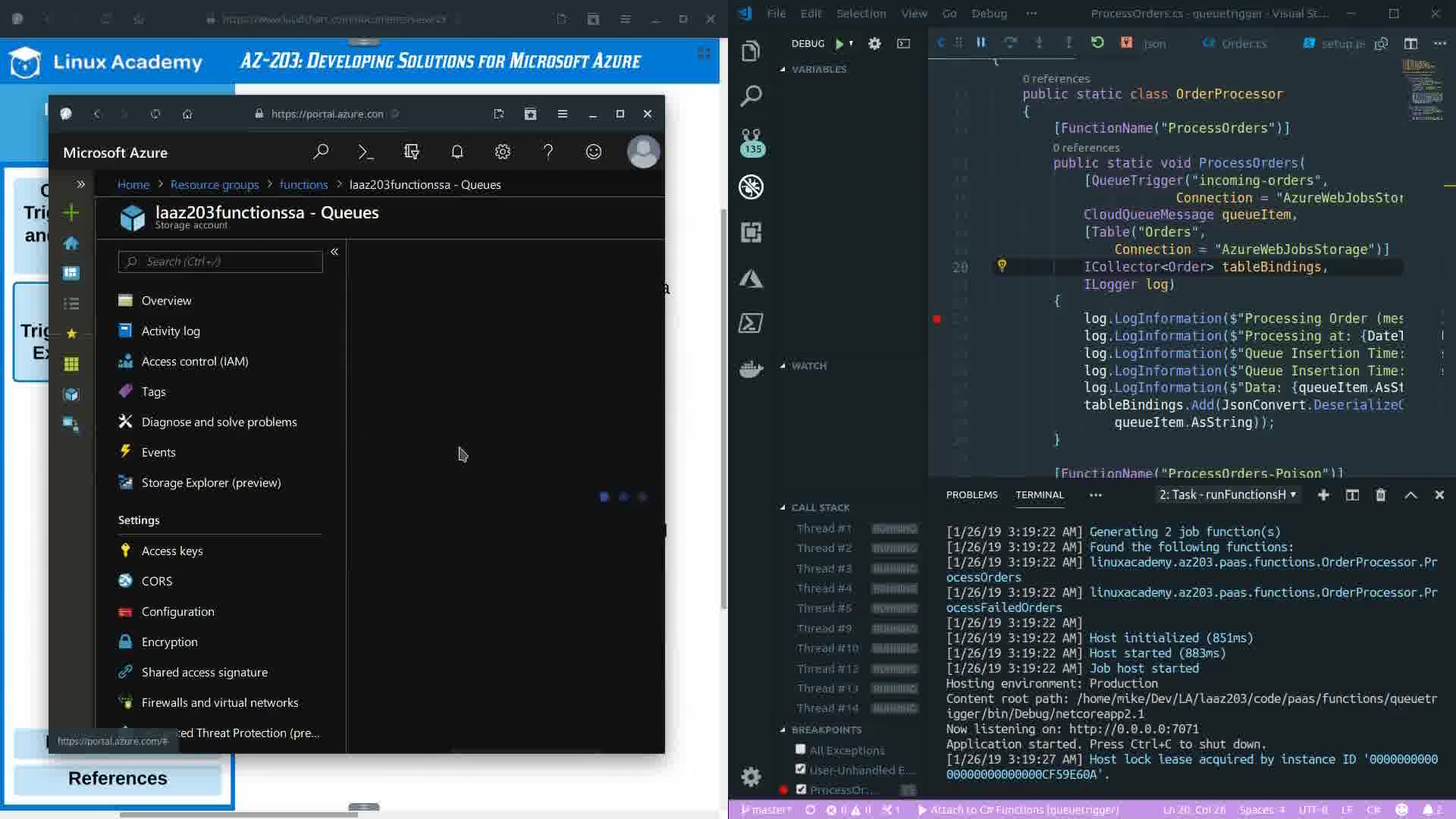Switch to the Problems panel tab

[x=971, y=495]
